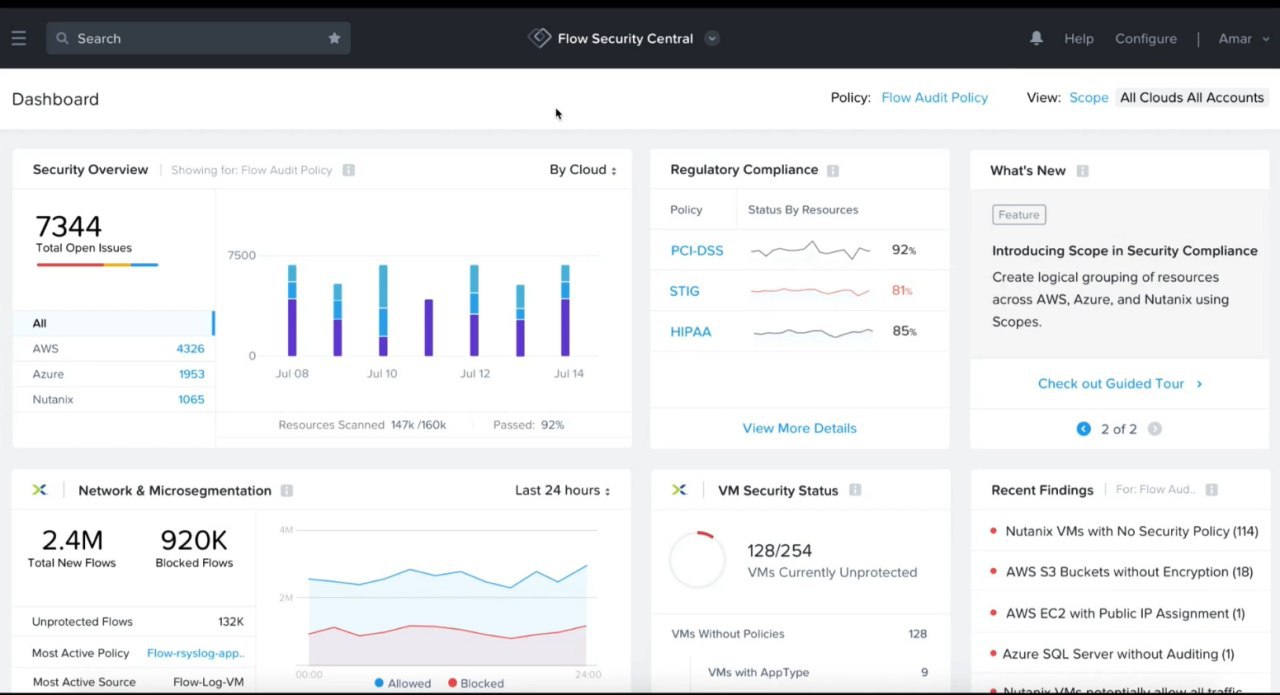Open Nutanix VMs with No Security Policy finding

tap(1131, 532)
